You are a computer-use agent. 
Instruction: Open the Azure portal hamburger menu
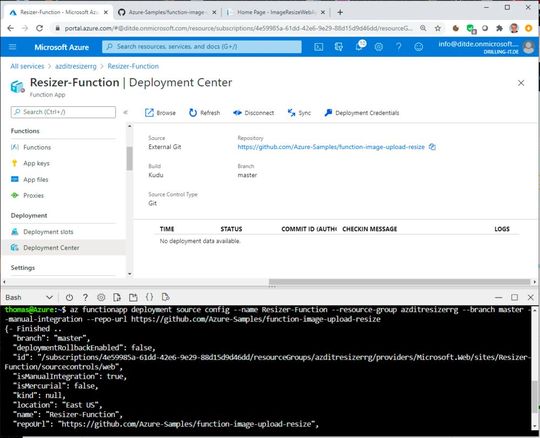click(12, 47)
